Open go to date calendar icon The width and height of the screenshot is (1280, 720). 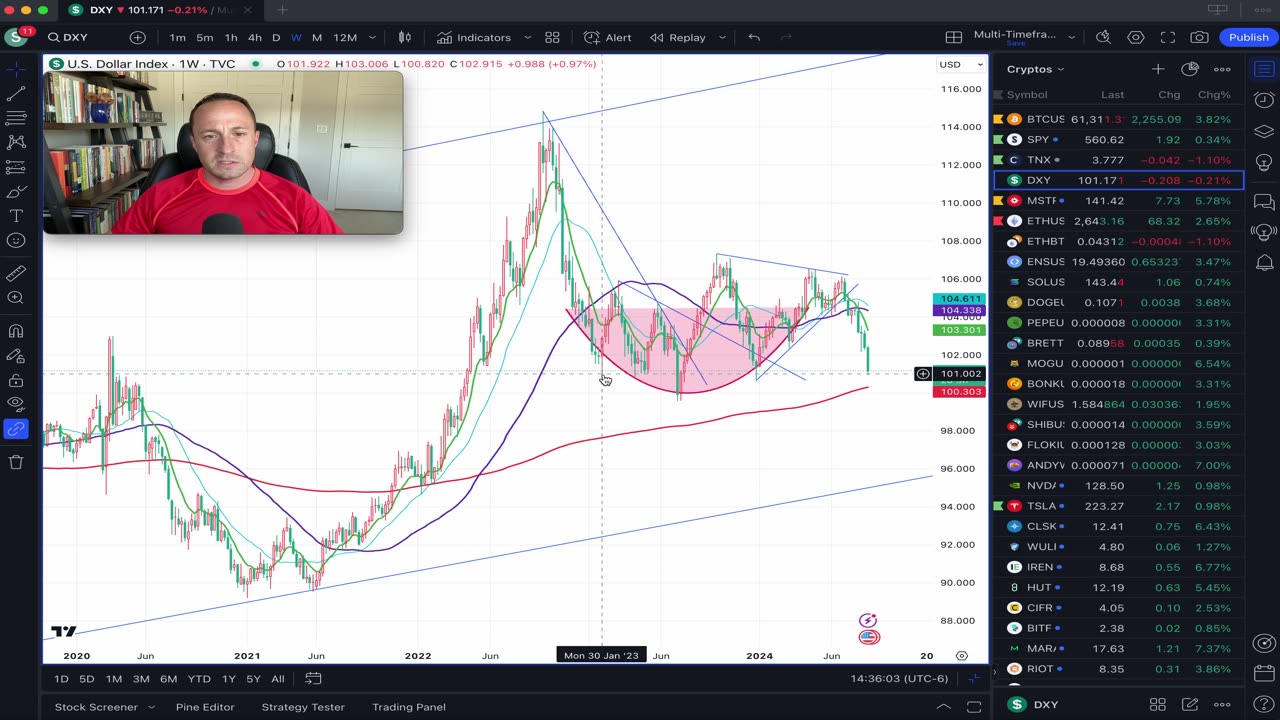tap(313, 679)
